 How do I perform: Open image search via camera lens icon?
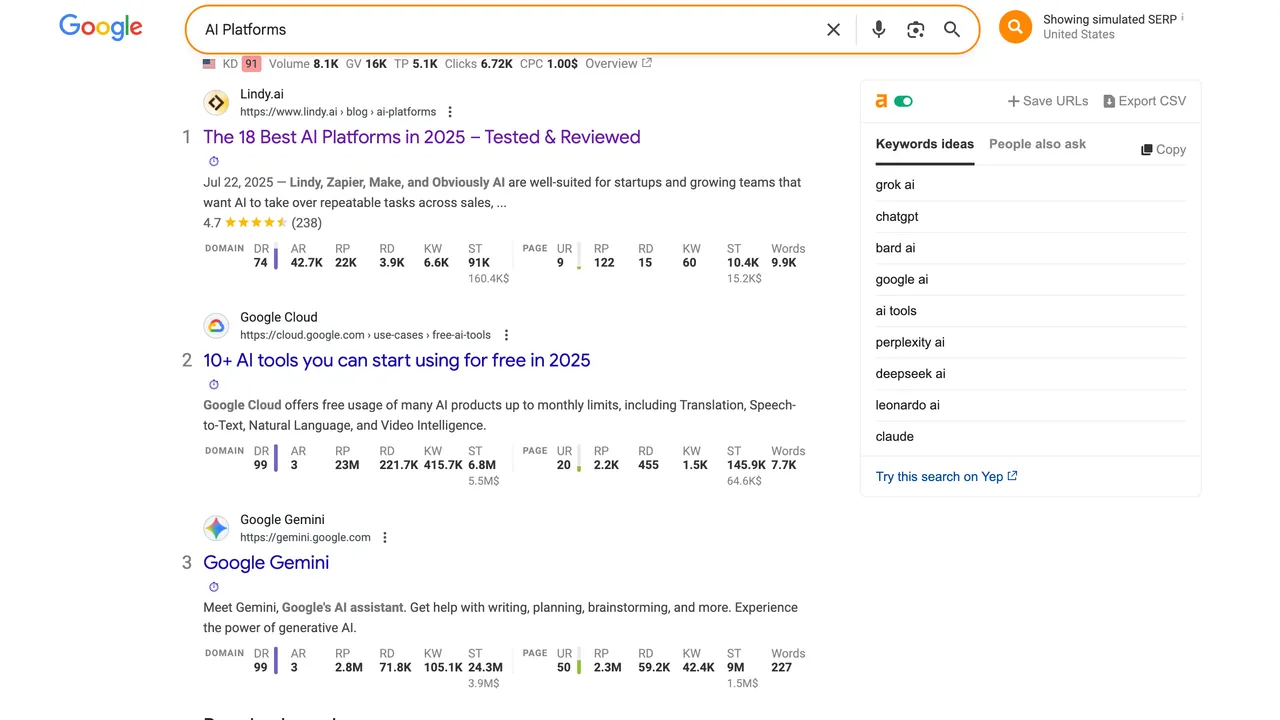click(x=915, y=30)
